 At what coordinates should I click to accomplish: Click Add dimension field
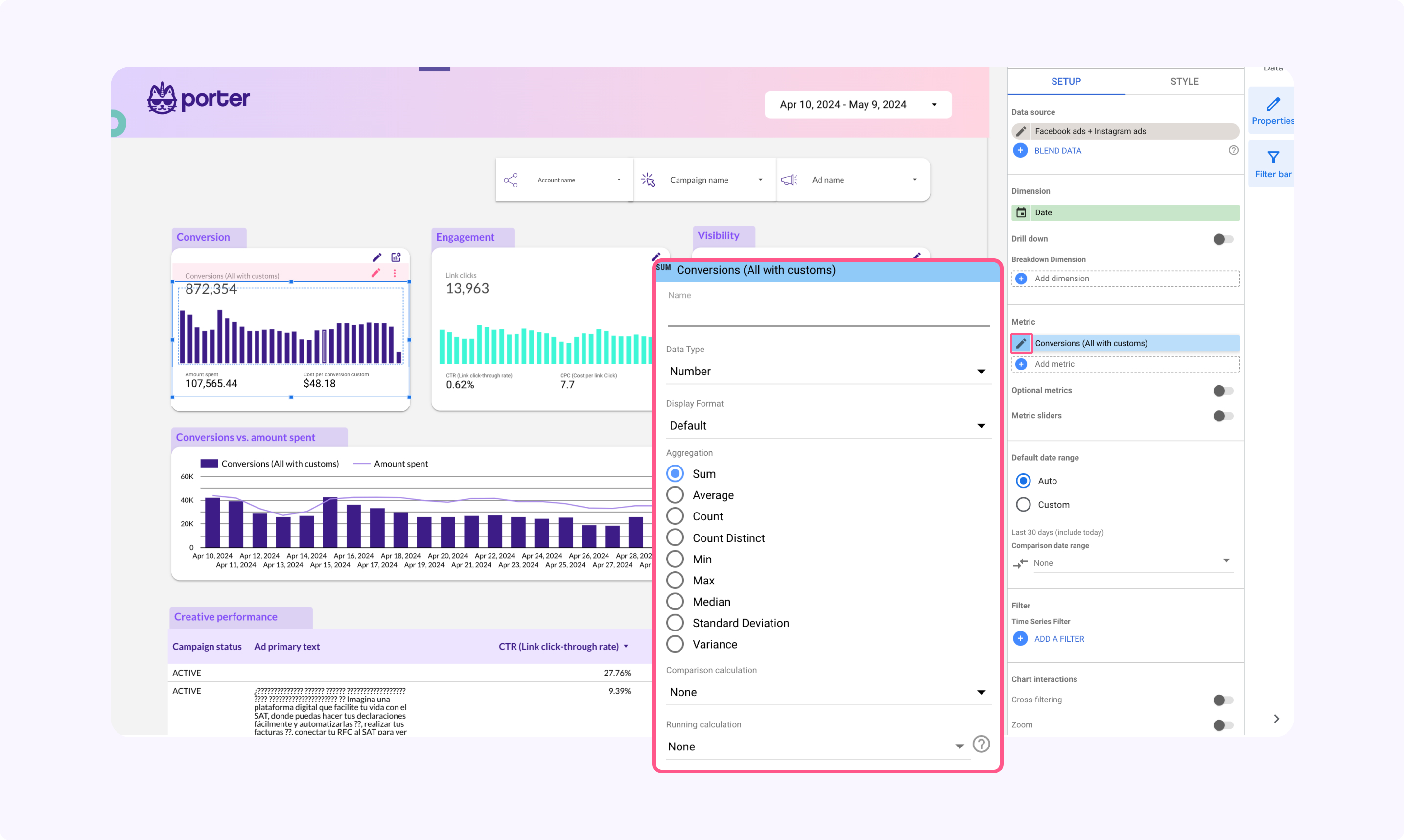click(x=1125, y=279)
